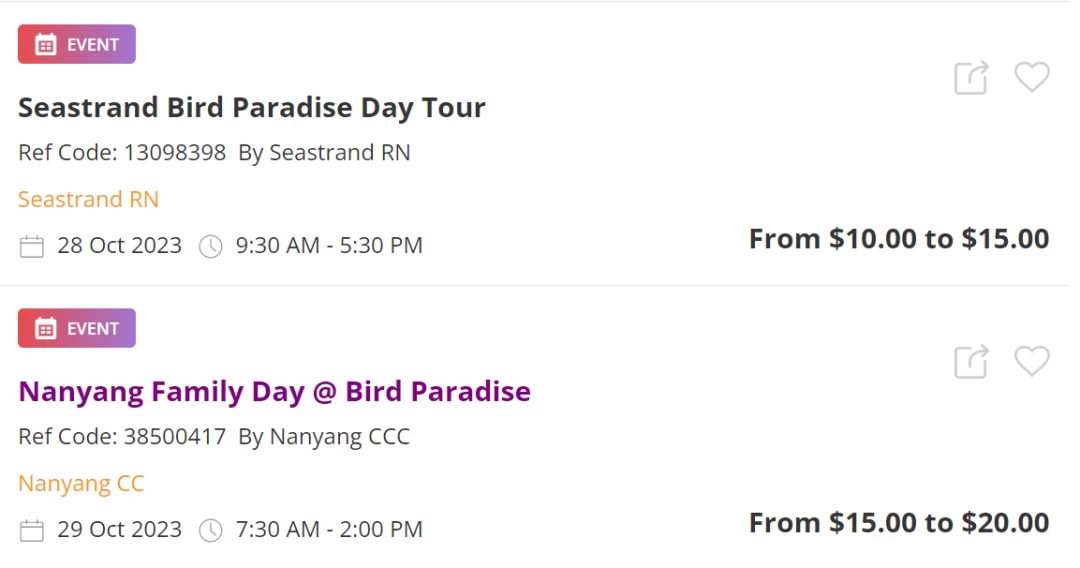The width and height of the screenshot is (1080, 568).
Task: Click the 28 Oct 2023 date
Action: click(x=119, y=245)
